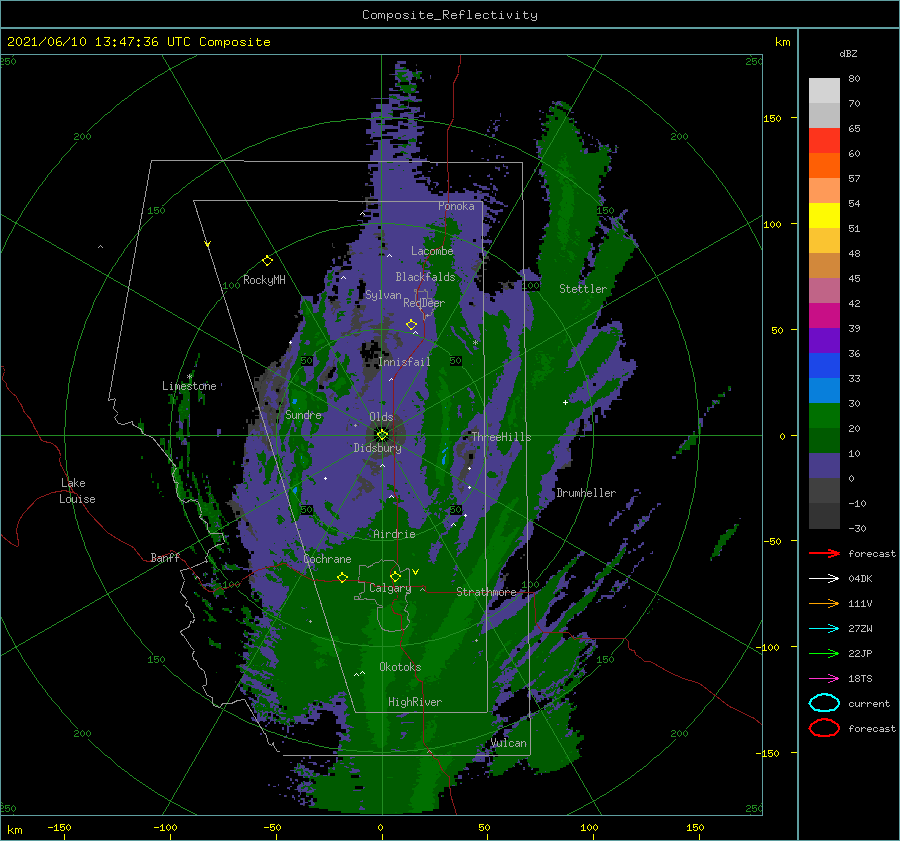Click the red forecast arrow in the legend

(x=824, y=553)
